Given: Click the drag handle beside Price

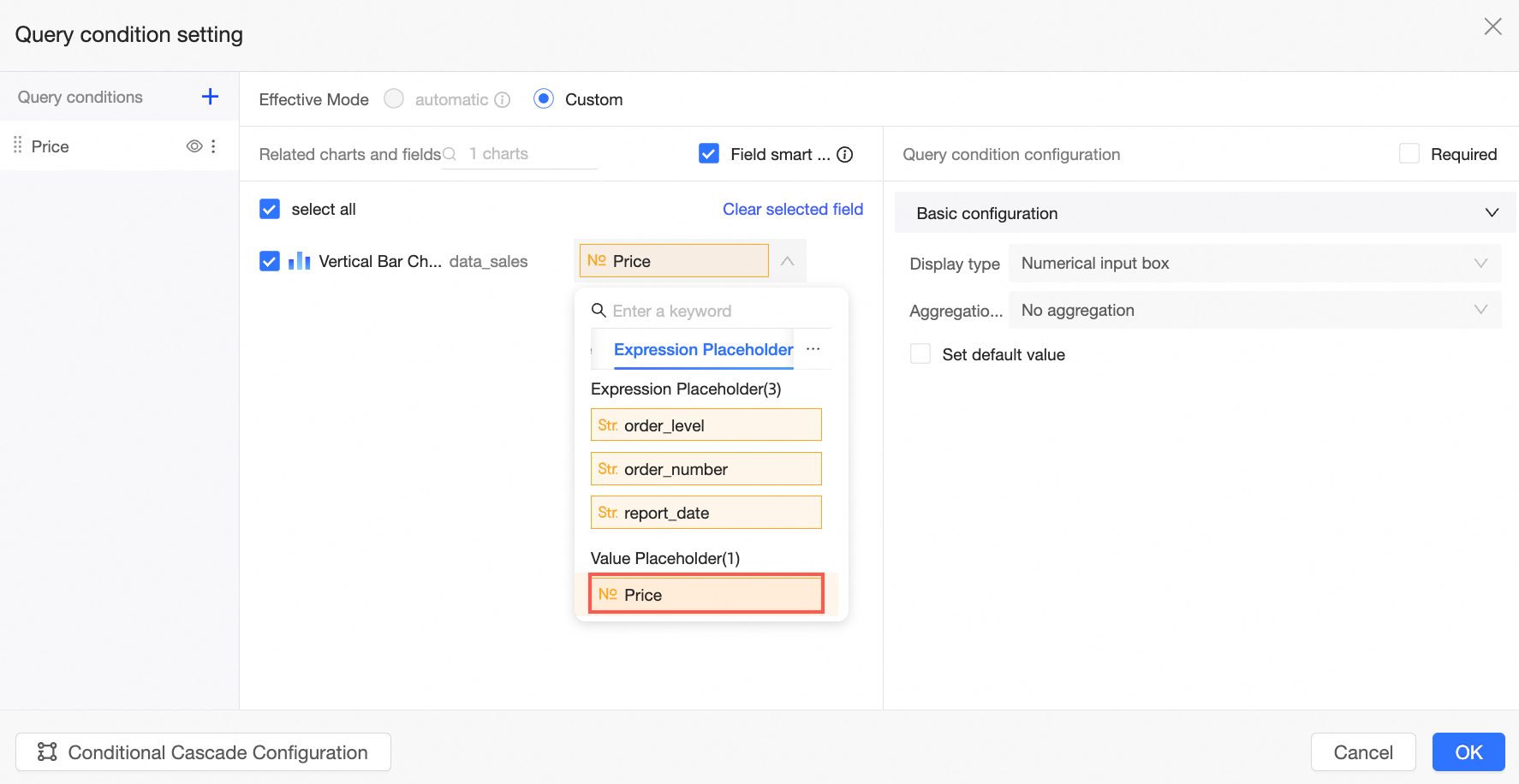Looking at the screenshot, I should click(x=18, y=146).
